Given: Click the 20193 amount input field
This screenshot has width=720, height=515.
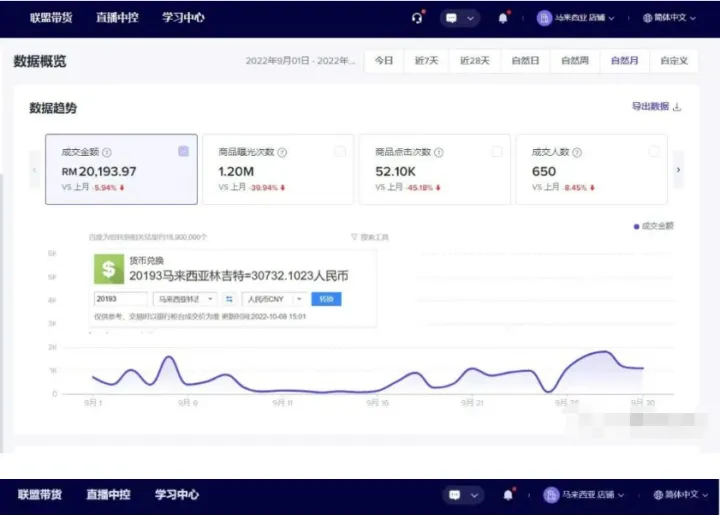Looking at the screenshot, I should [121, 299].
